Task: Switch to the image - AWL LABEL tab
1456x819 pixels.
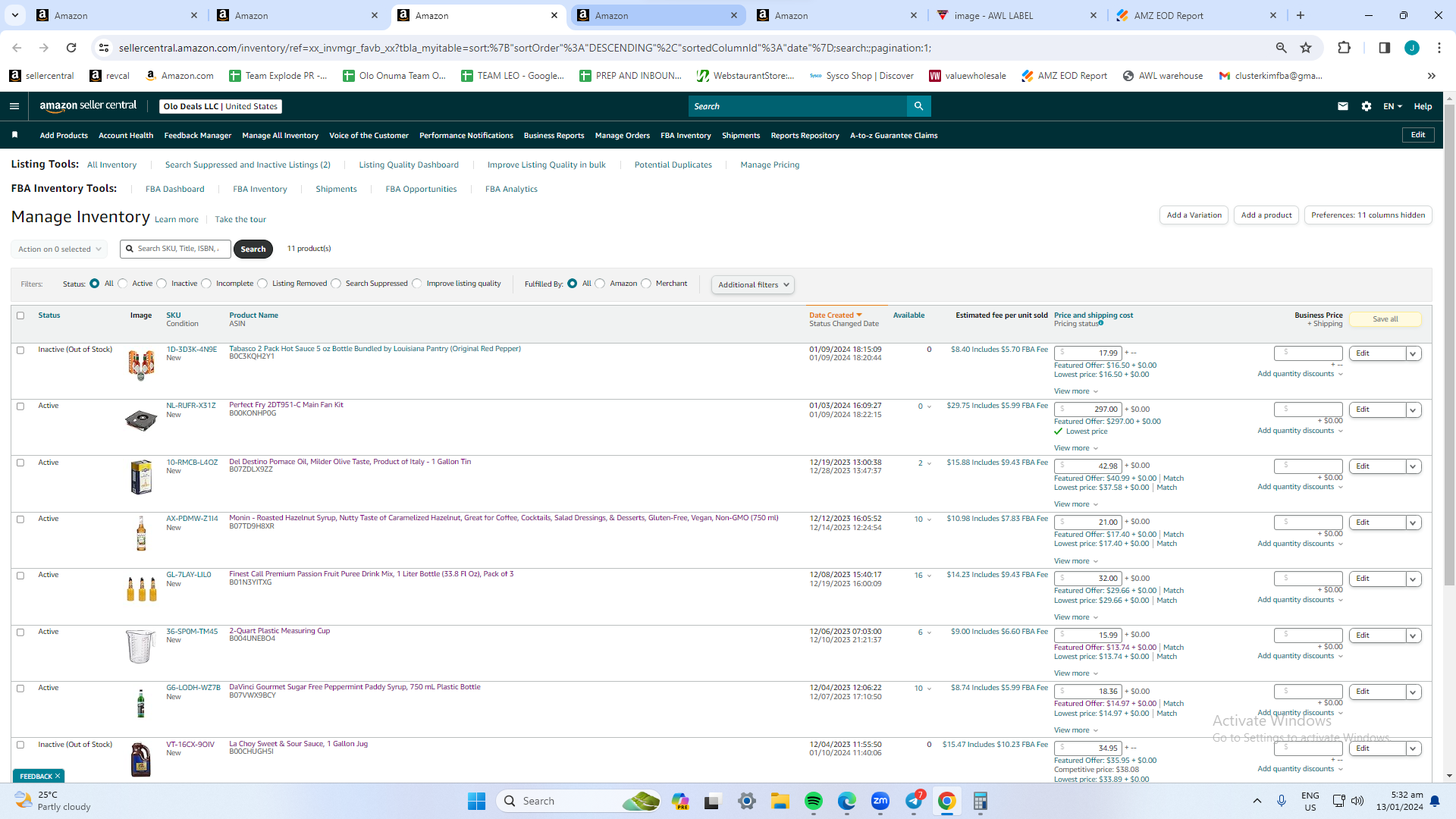Action: pyautogui.click(x=1016, y=15)
